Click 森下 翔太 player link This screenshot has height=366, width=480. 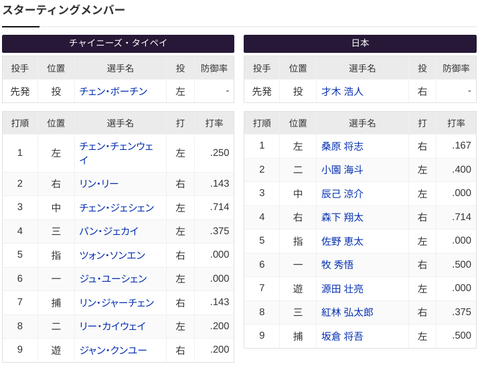[342, 217]
